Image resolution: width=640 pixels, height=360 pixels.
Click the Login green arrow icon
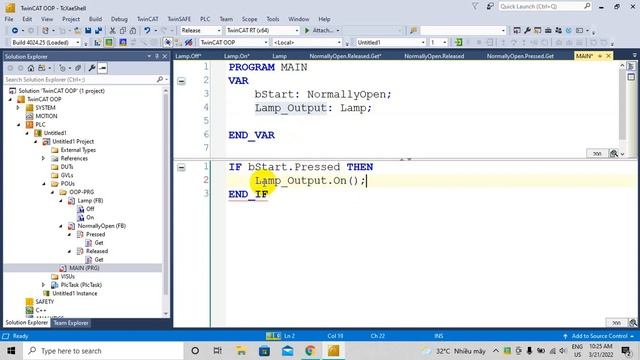pos(458,42)
